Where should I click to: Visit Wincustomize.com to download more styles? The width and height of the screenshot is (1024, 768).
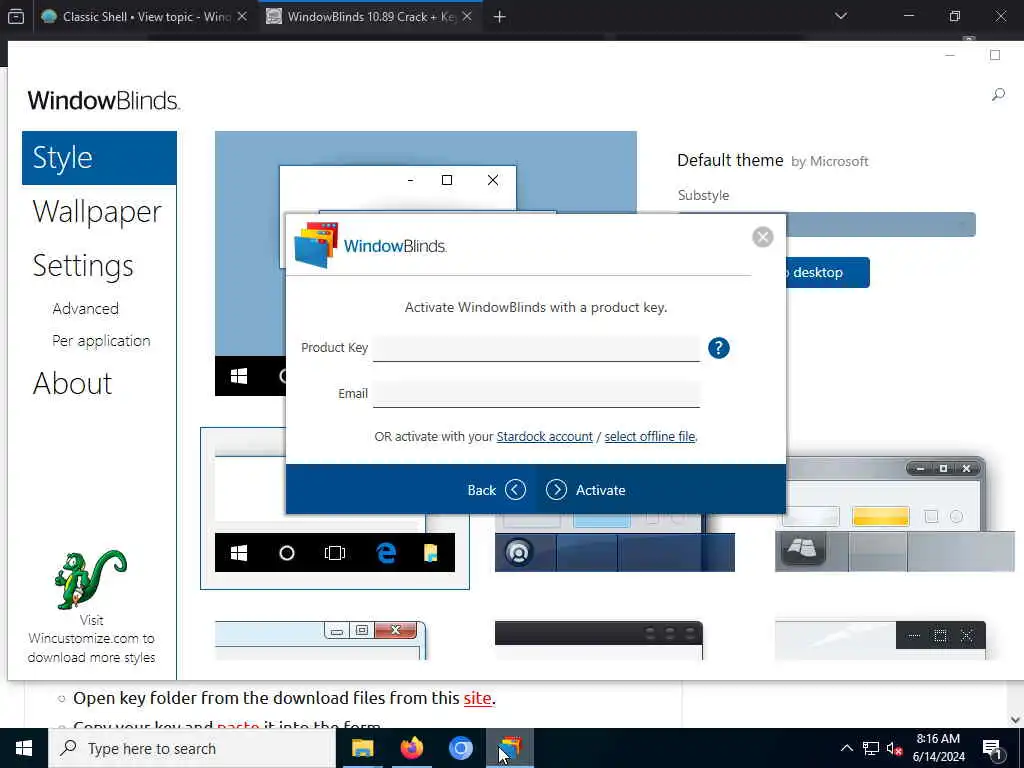[91, 639]
